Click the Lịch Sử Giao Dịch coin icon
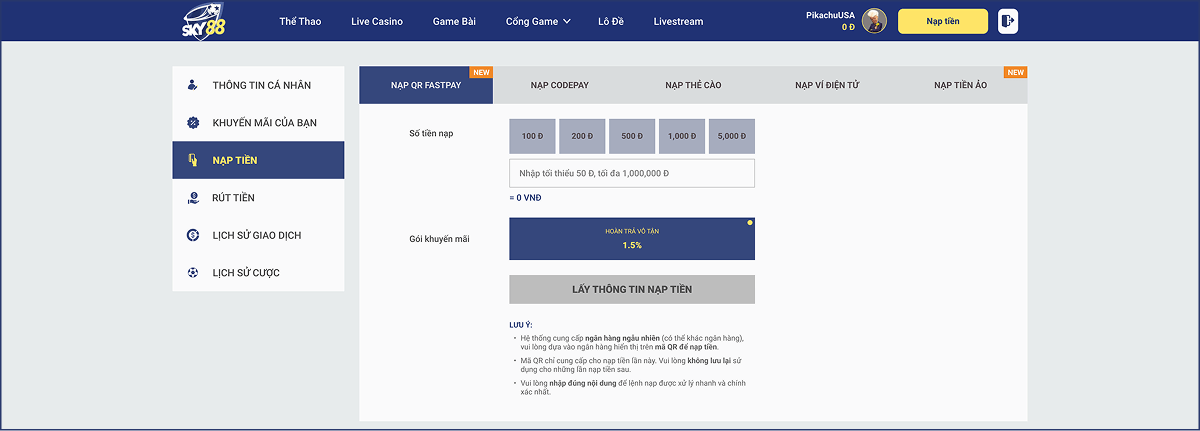This screenshot has width=1200, height=431. tap(193, 235)
